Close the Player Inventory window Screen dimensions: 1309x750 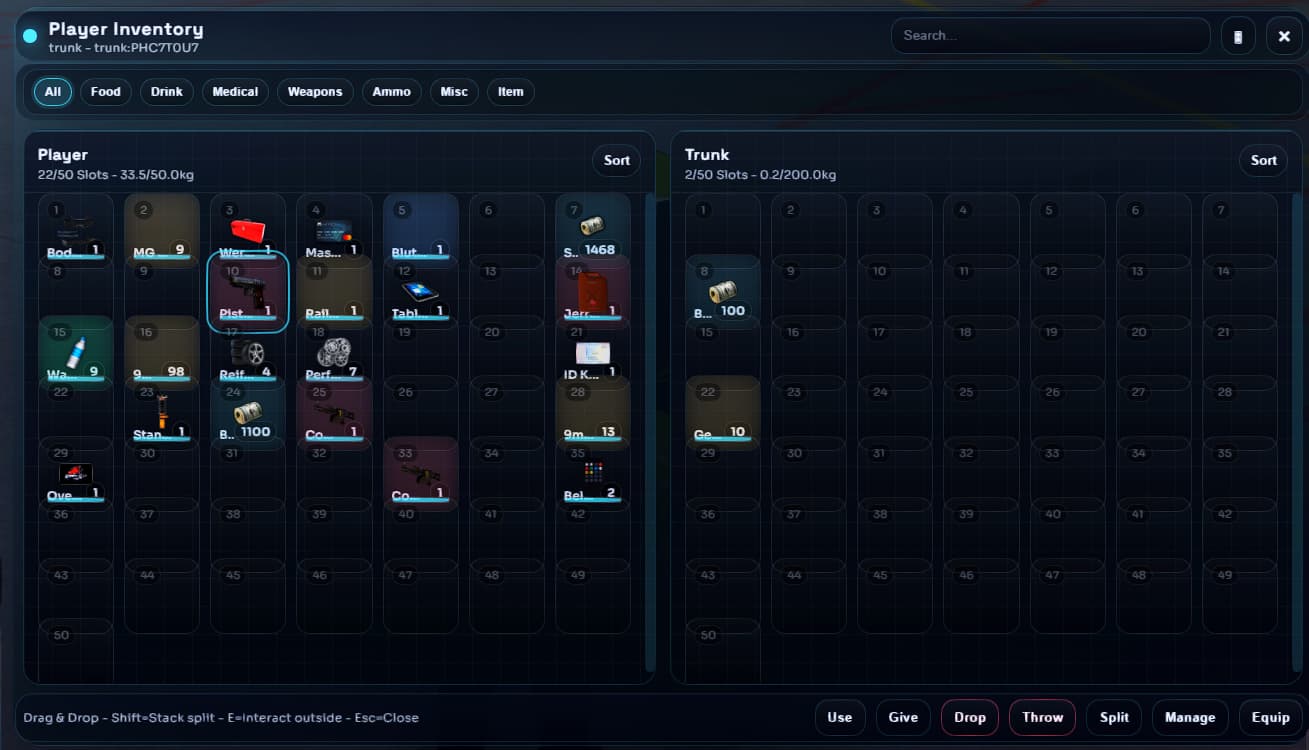pyautogui.click(x=1284, y=36)
